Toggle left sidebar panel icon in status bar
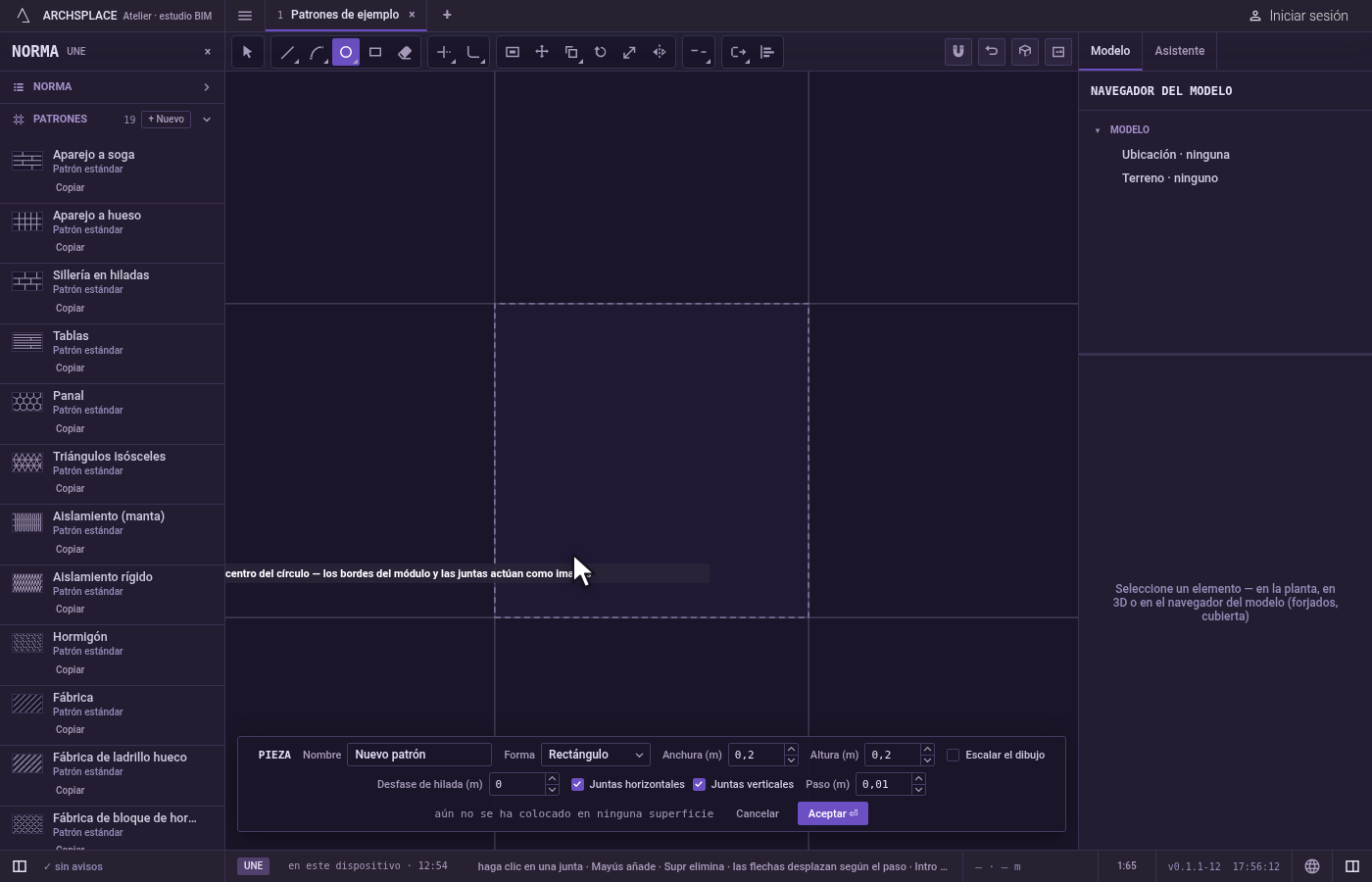This screenshot has width=1372, height=882. pyautogui.click(x=19, y=866)
